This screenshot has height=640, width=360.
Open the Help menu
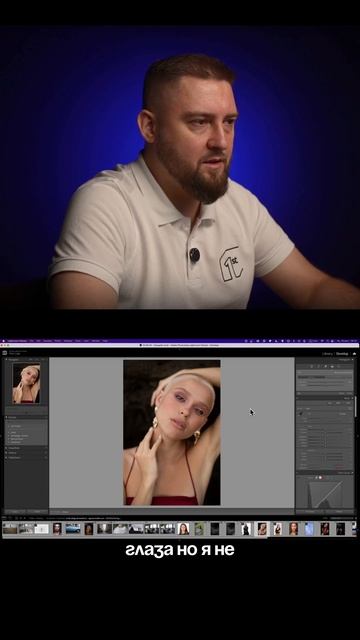click(x=105, y=340)
